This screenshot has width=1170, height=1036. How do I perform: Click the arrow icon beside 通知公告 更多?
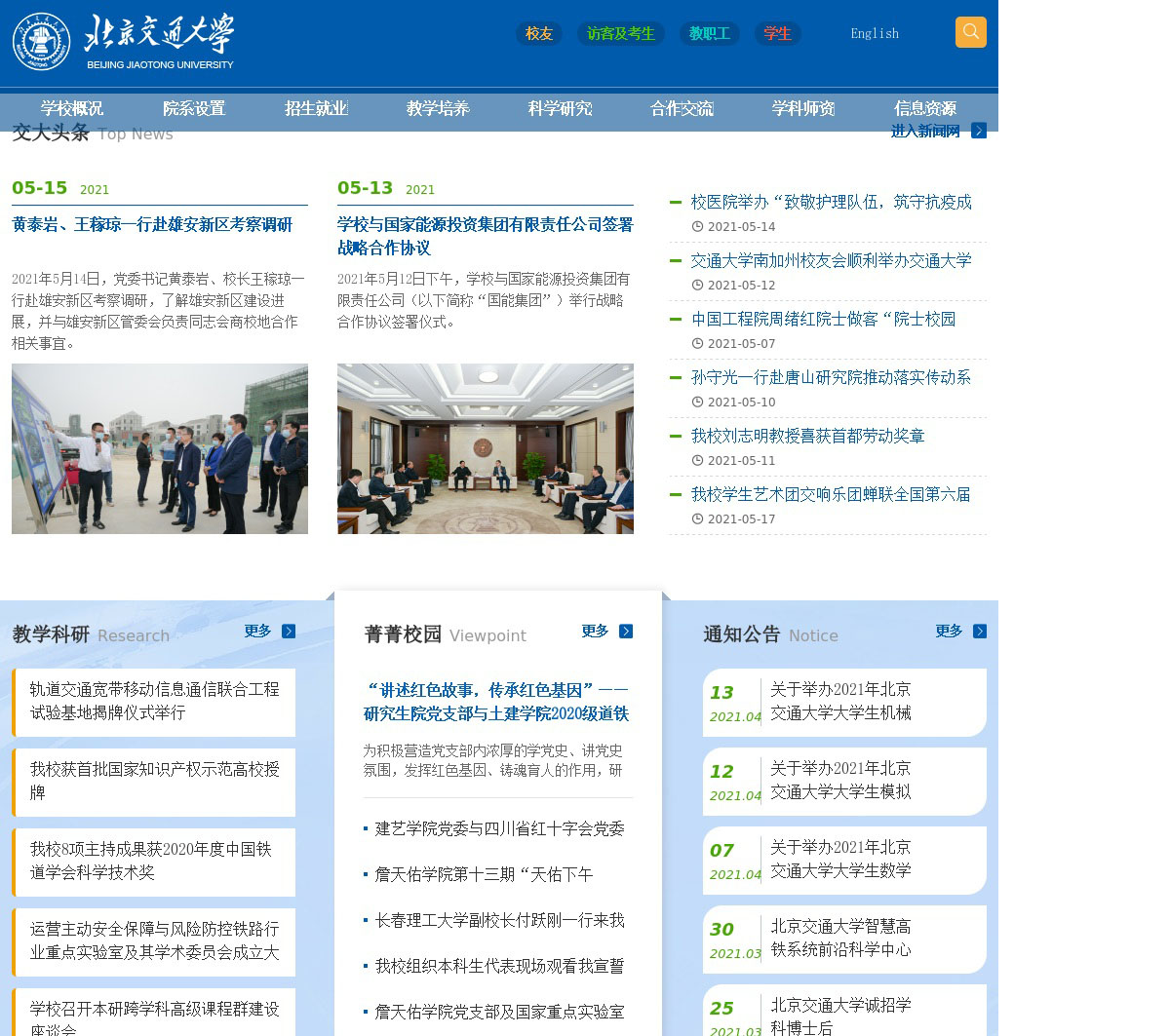[980, 632]
